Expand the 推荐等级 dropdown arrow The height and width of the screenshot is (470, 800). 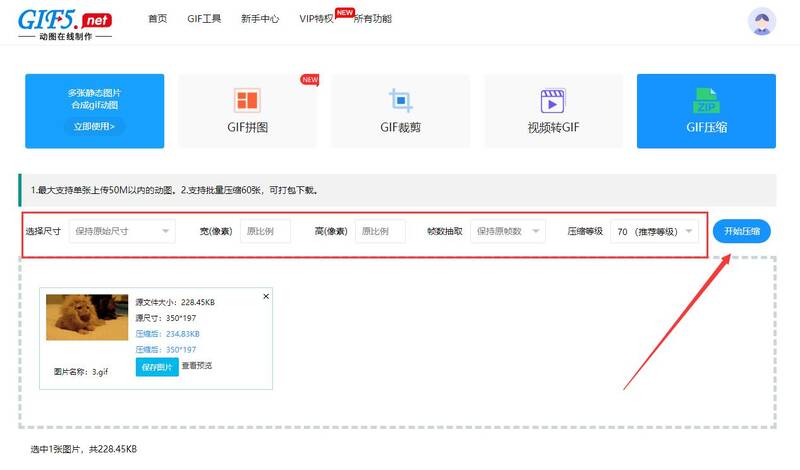689,231
